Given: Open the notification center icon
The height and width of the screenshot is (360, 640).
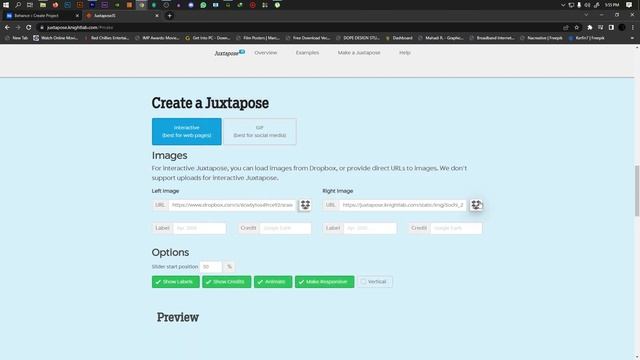Looking at the screenshot, I should tap(629, 5).
